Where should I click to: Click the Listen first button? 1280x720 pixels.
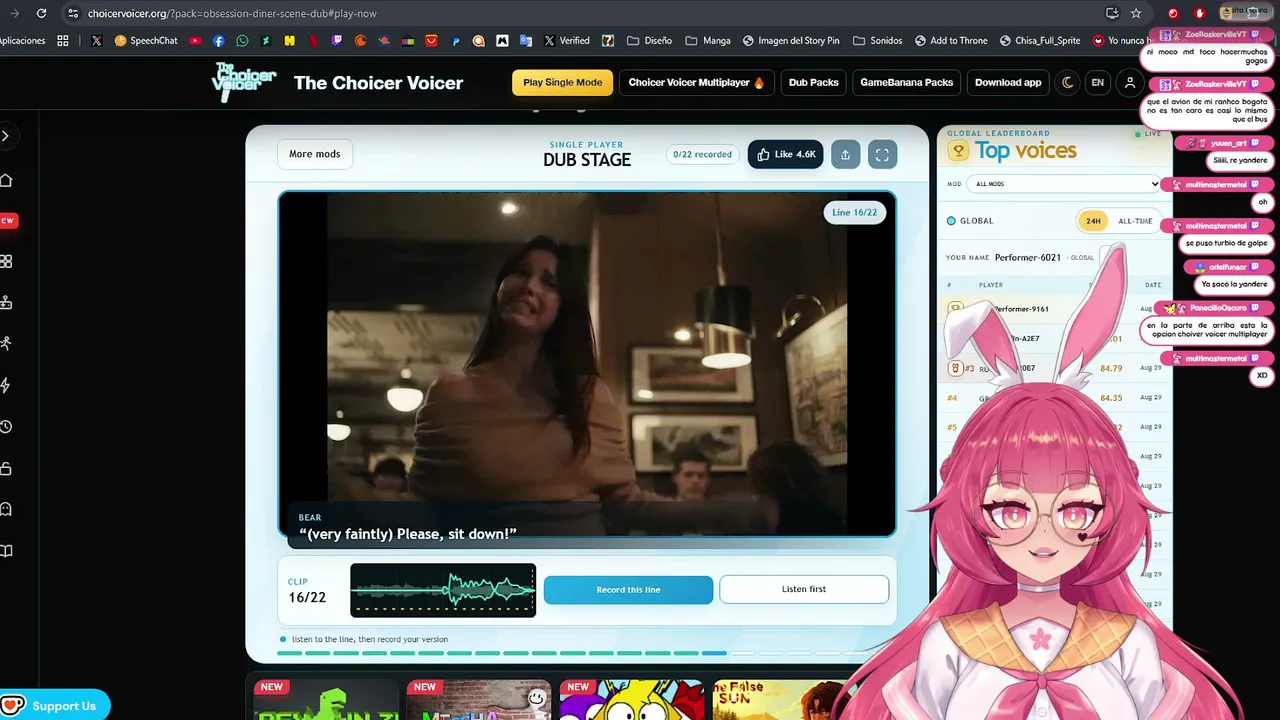click(804, 589)
